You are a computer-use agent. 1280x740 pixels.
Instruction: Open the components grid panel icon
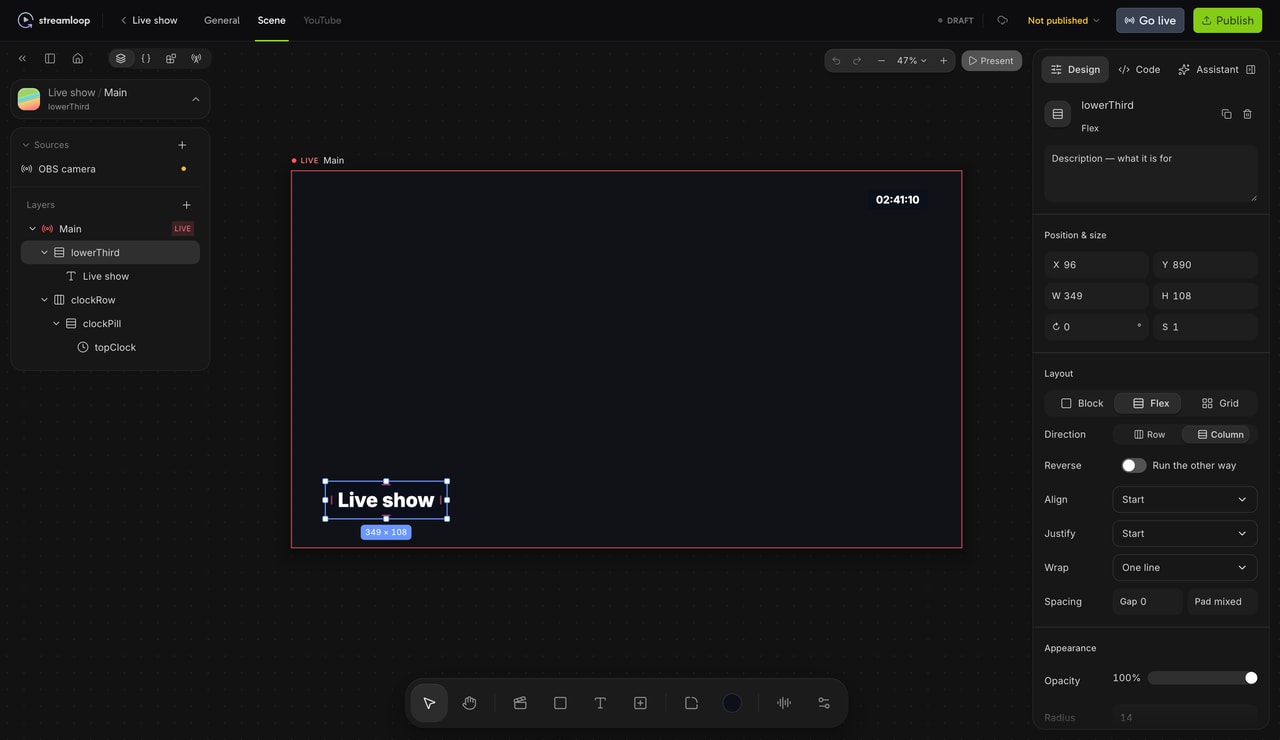point(171,58)
